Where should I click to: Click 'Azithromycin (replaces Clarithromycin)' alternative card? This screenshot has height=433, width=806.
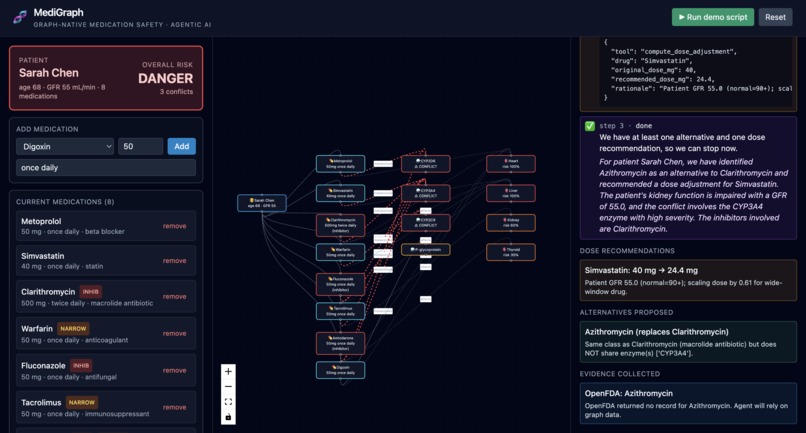pyautogui.click(x=688, y=342)
